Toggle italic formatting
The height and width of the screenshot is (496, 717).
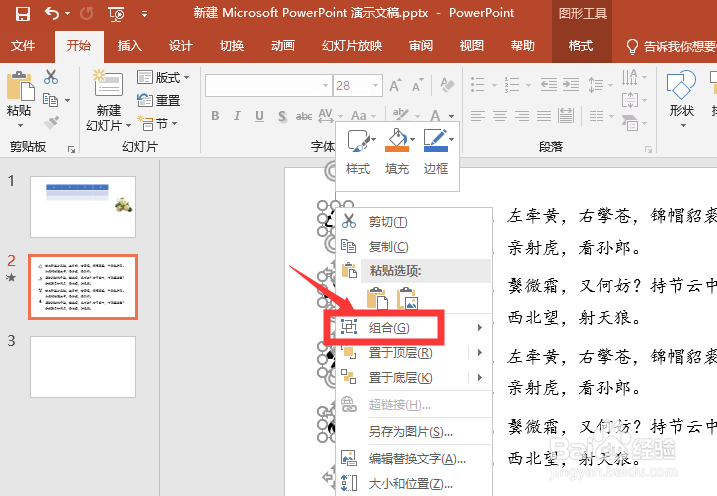[x=237, y=116]
